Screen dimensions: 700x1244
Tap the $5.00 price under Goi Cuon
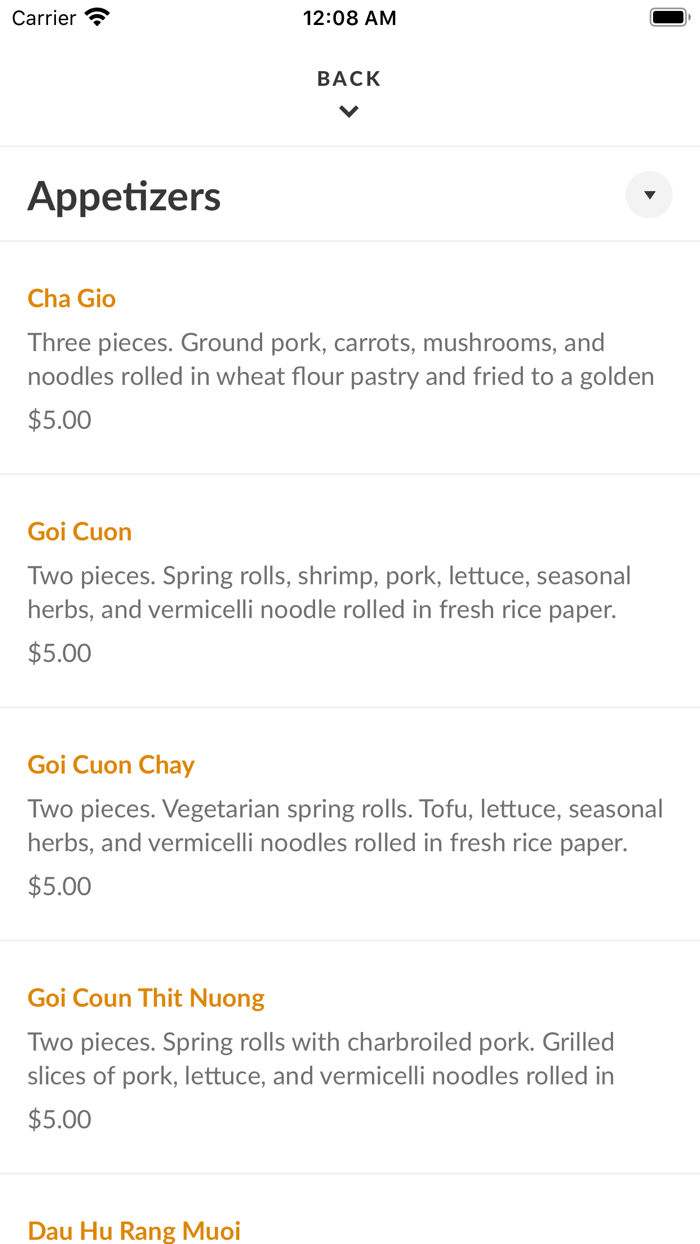tap(59, 653)
